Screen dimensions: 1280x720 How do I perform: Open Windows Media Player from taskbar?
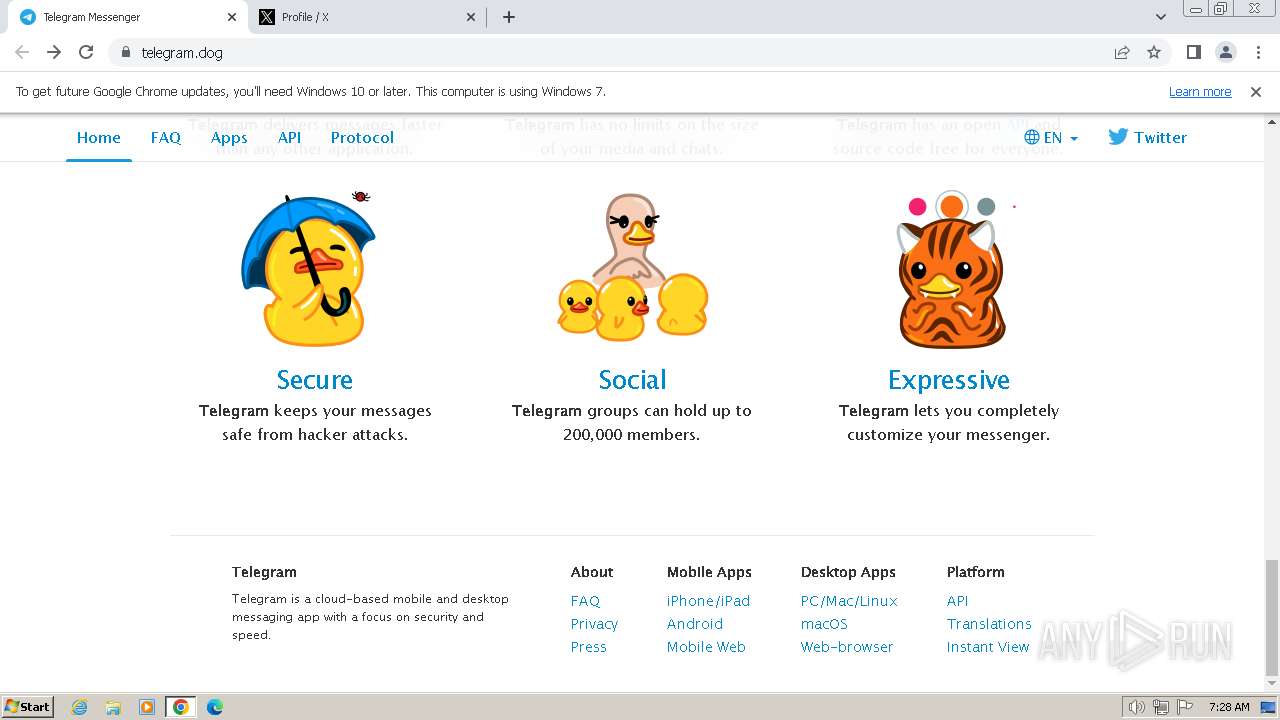[147, 707]
